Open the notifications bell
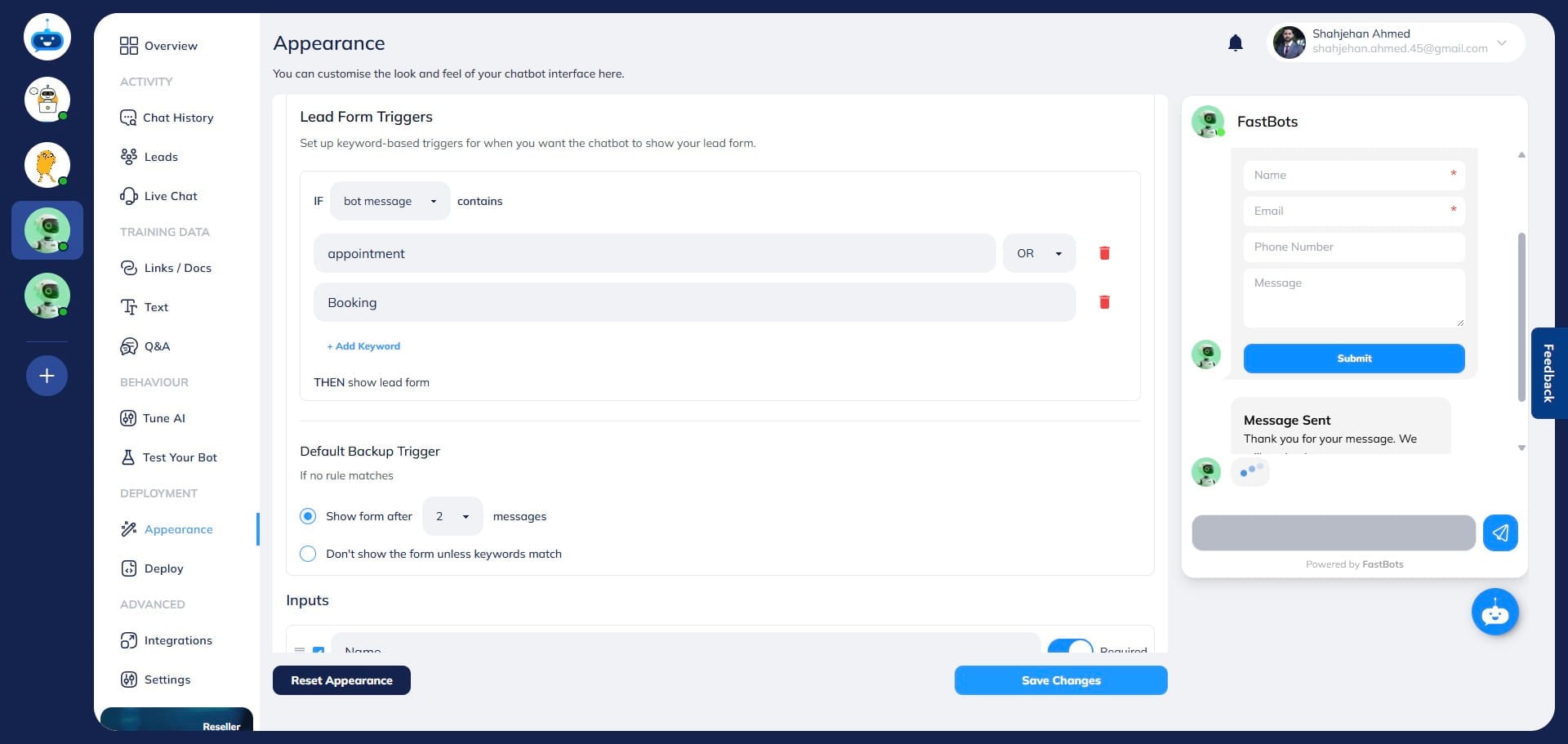Screen dimensions: 1568x744 pyautogui.click(x=1235, y=42)
